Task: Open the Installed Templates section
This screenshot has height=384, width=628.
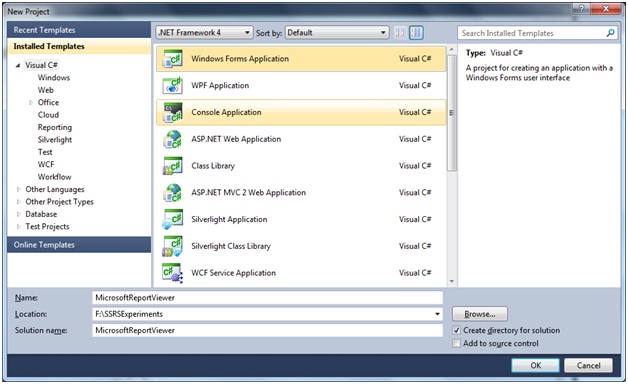Action: click(79, 46)
